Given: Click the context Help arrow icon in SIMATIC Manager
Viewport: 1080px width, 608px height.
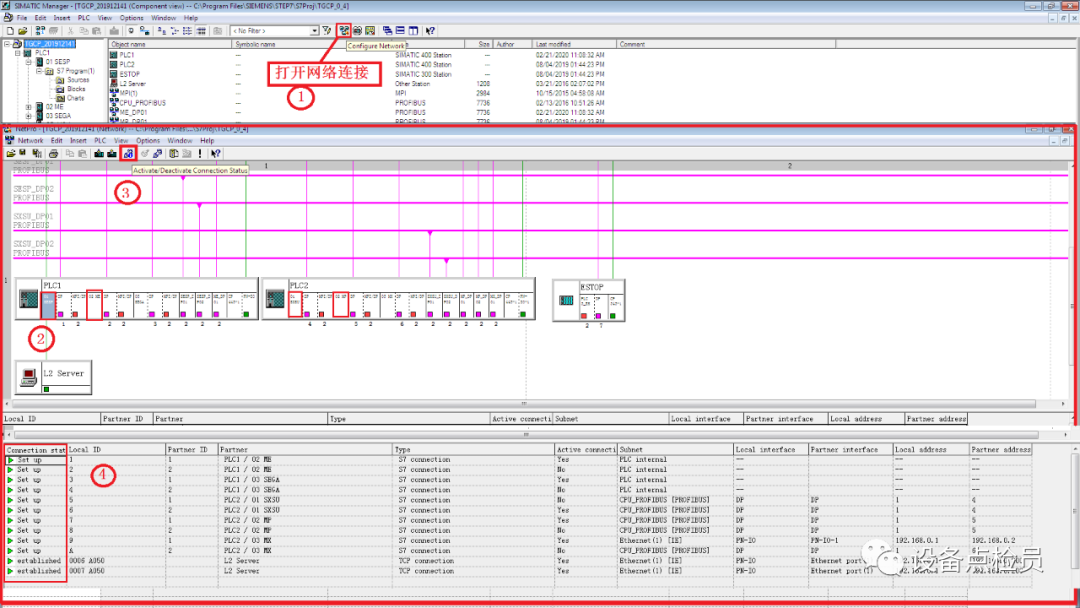Looking at the screenshot, I should tap(430, 31).
